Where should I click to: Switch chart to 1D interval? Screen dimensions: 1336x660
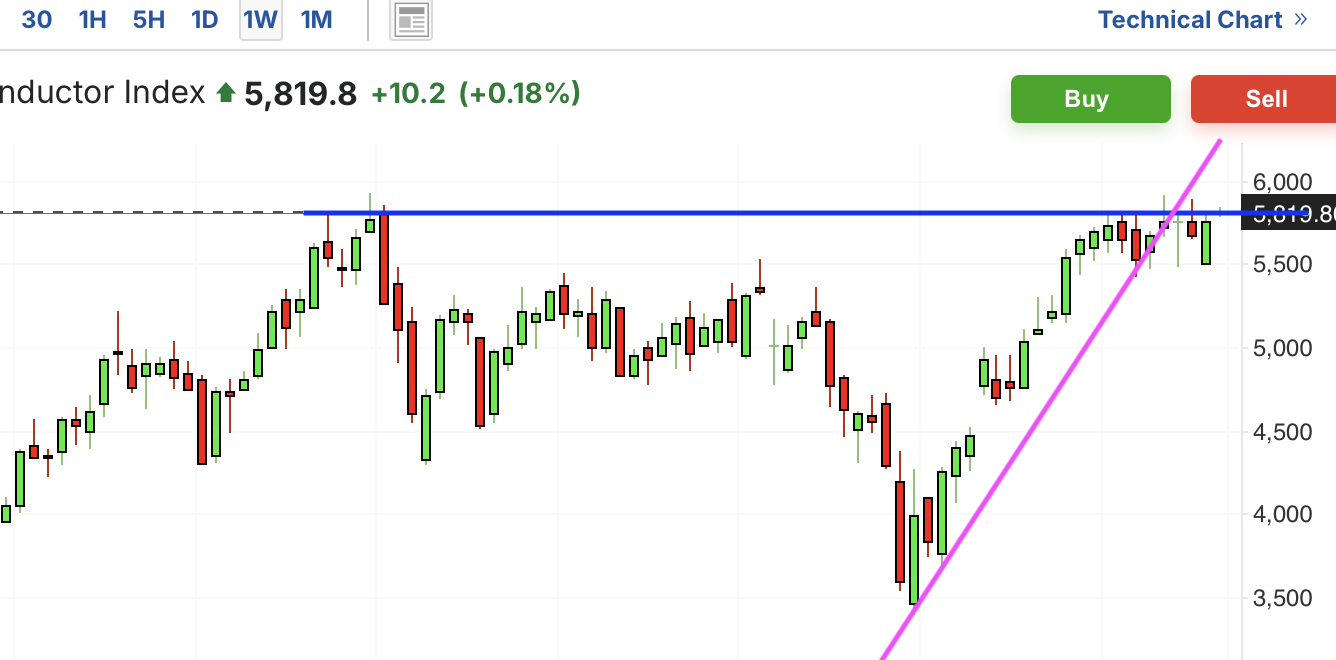tap(204, 20)
